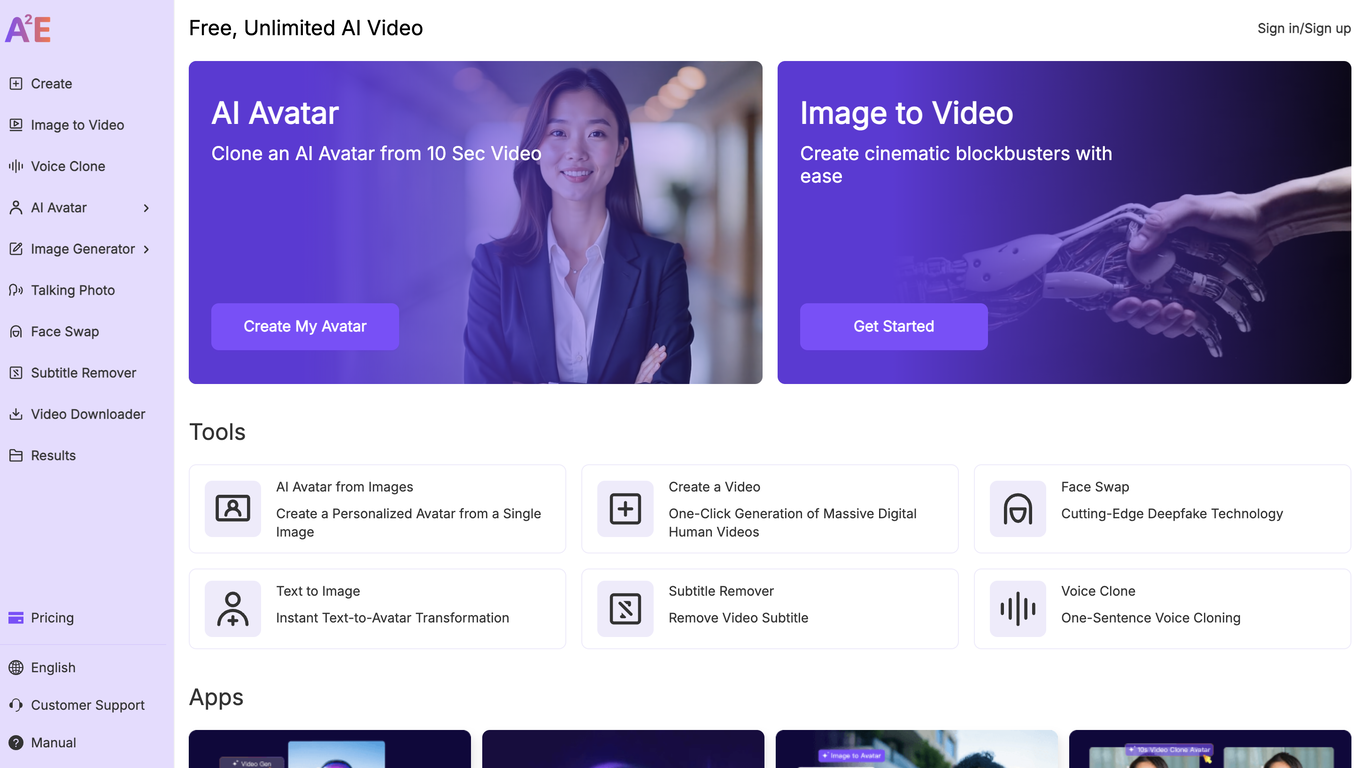
Task: Click the Voice Clone one-sentence cloning card
Action: pyautogui.click(x=1161, y=608)
